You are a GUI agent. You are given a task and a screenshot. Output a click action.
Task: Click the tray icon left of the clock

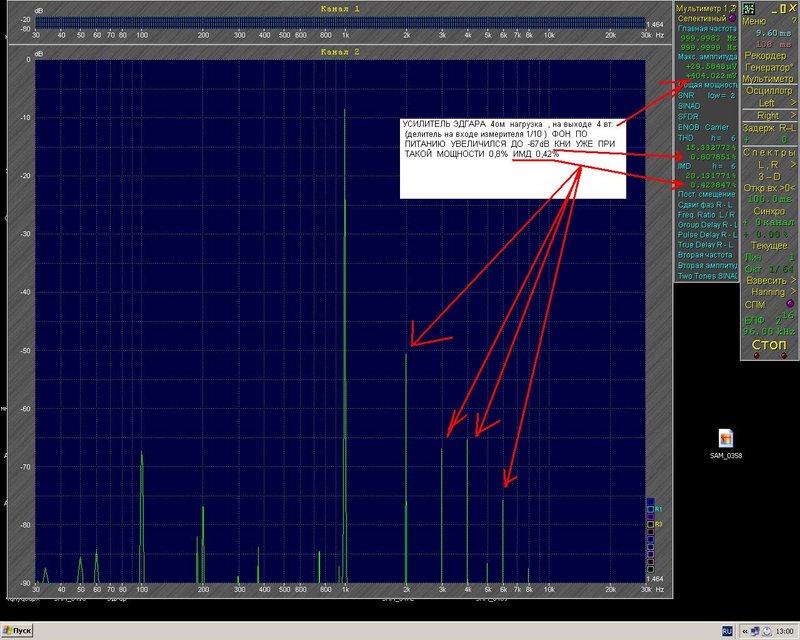click(x=766, y=631)
